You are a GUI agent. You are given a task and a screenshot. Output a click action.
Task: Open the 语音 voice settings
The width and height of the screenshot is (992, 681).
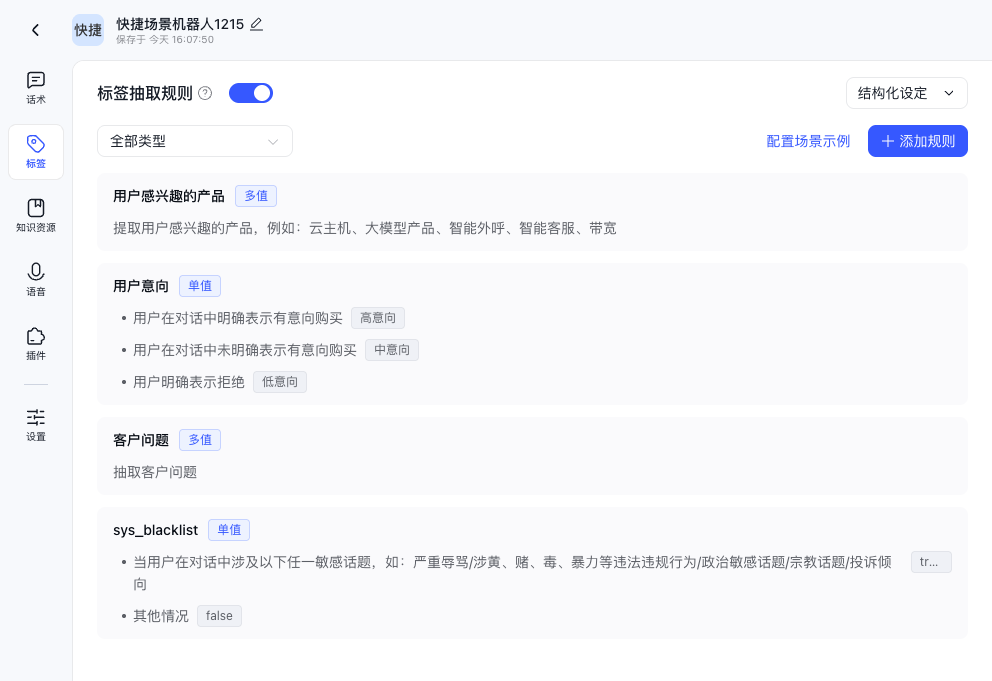[36, 280]
